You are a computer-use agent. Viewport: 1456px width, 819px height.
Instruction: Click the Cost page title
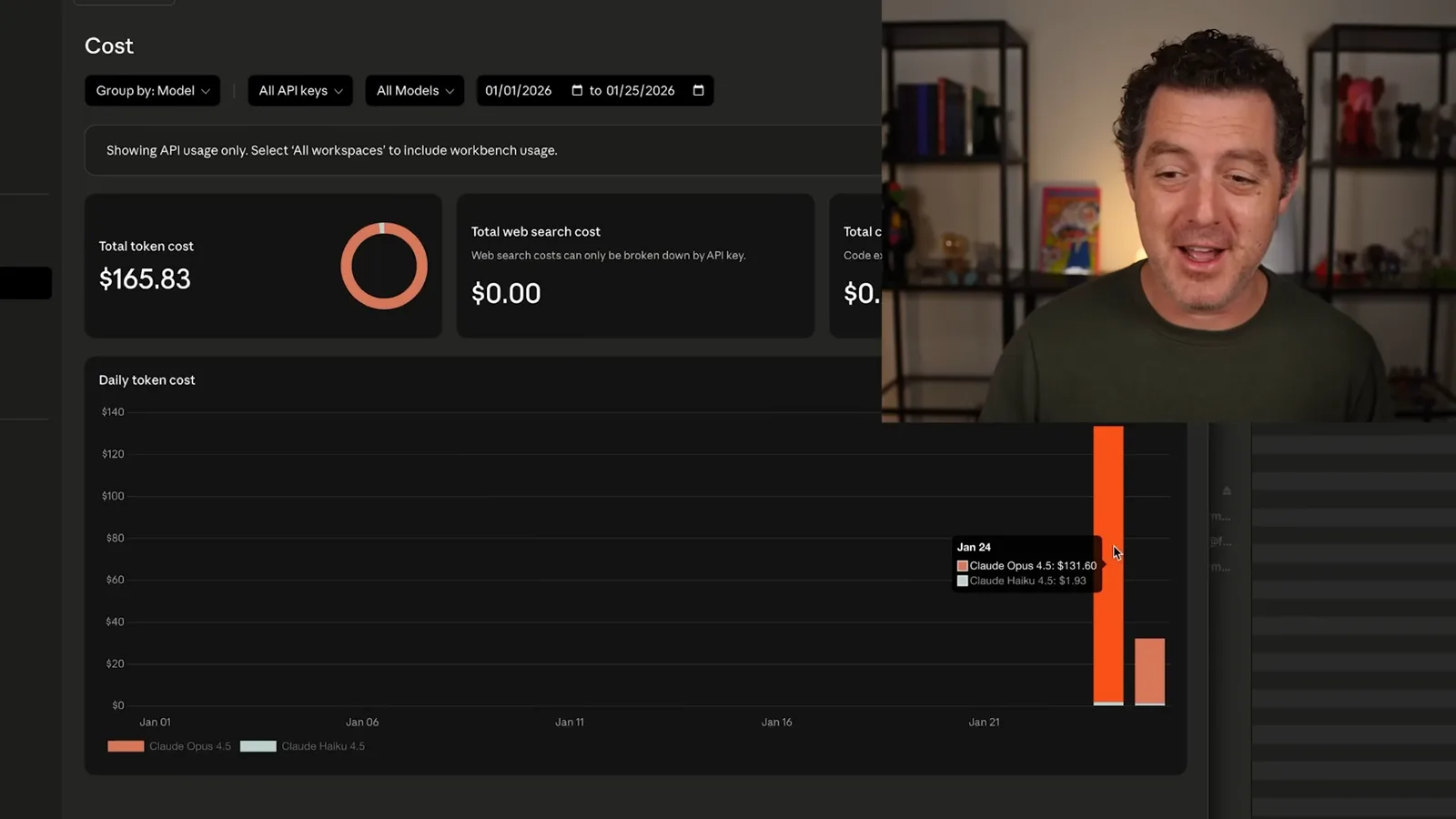coord(109,45)
